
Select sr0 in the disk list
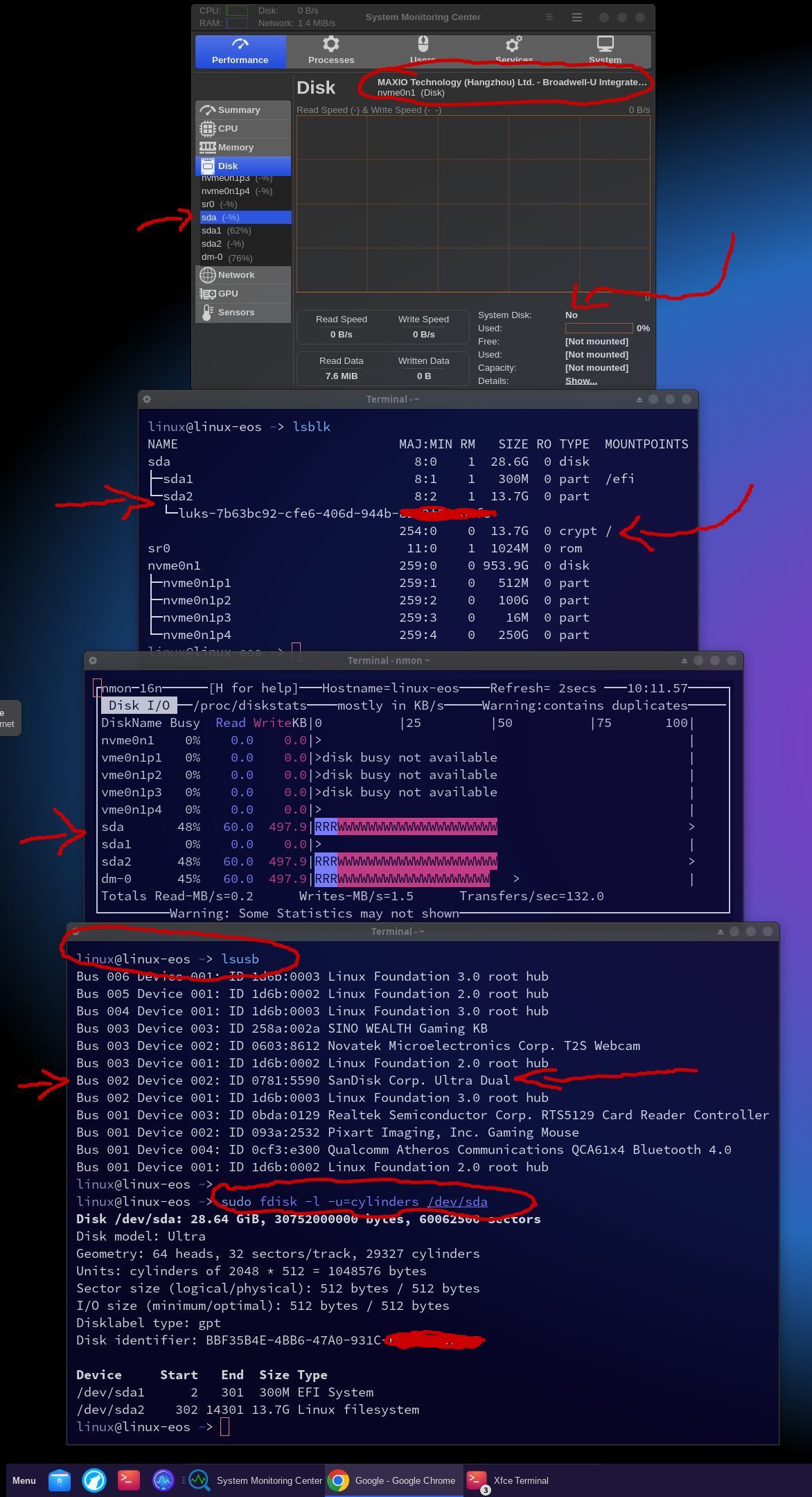coord(245,204)
